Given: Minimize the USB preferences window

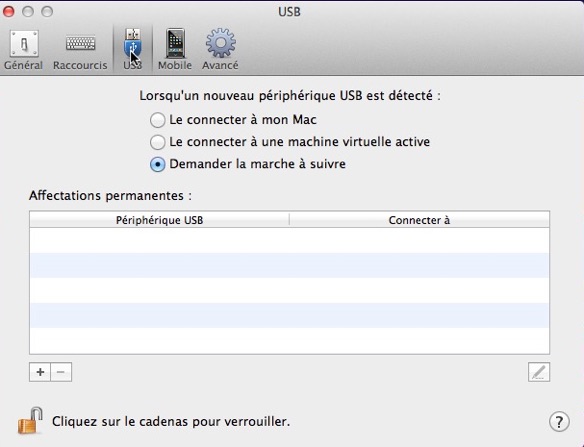Looking at the screenshot, I should (28, 12).
